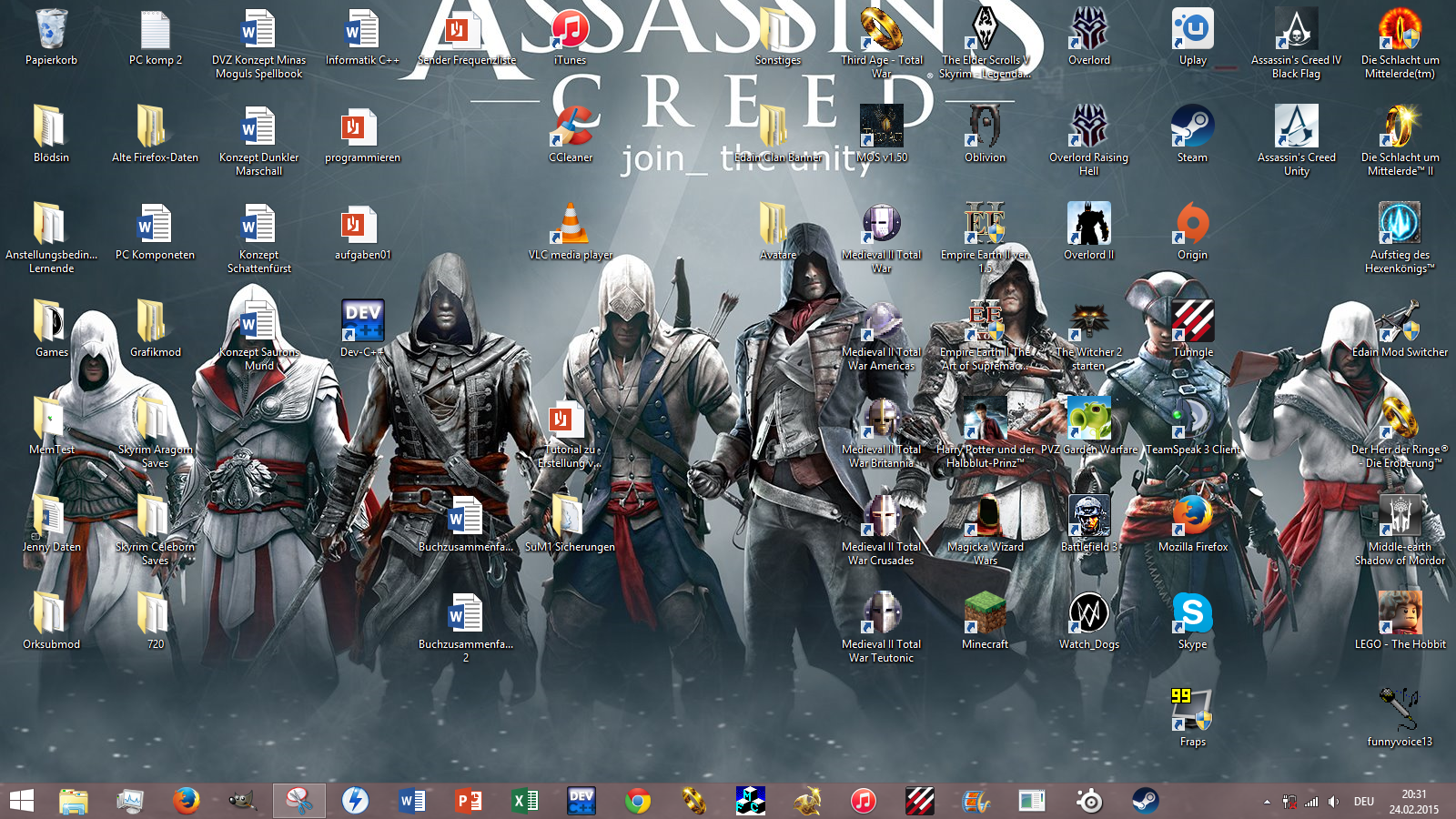Launch the Fraps desktop shortcut

click(1192, 711)
